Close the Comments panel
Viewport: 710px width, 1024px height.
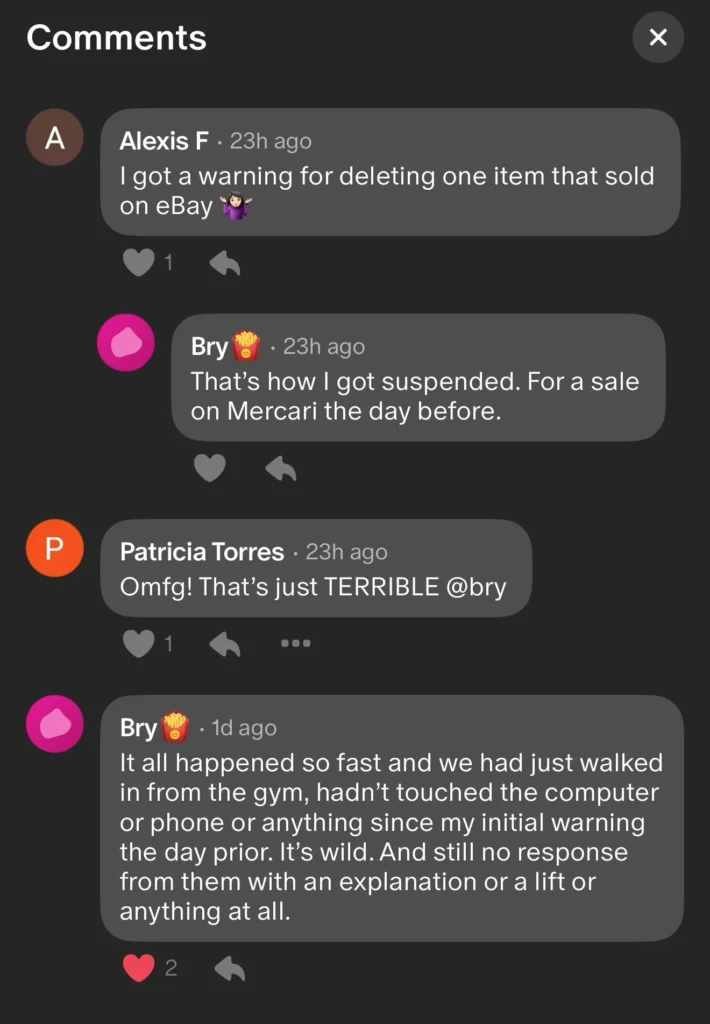point(657,38)
